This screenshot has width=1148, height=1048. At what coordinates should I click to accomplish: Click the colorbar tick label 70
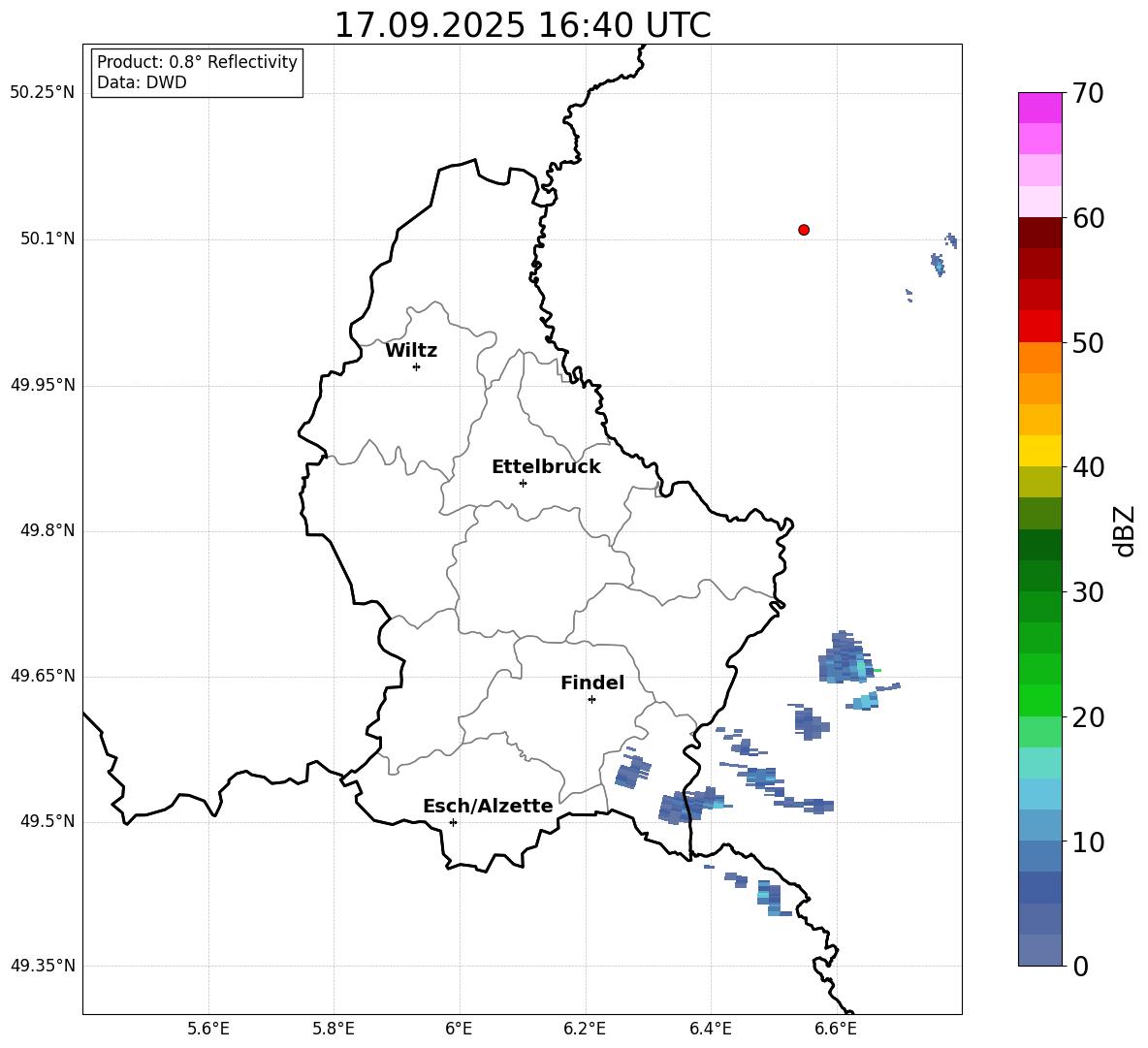click(x=1088, y=94)
